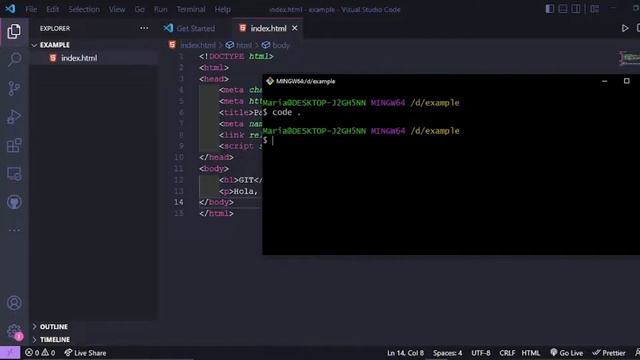Click the </head> closing tag line
The width and height of the screenshot is (640, 360).
click(217, 157)
